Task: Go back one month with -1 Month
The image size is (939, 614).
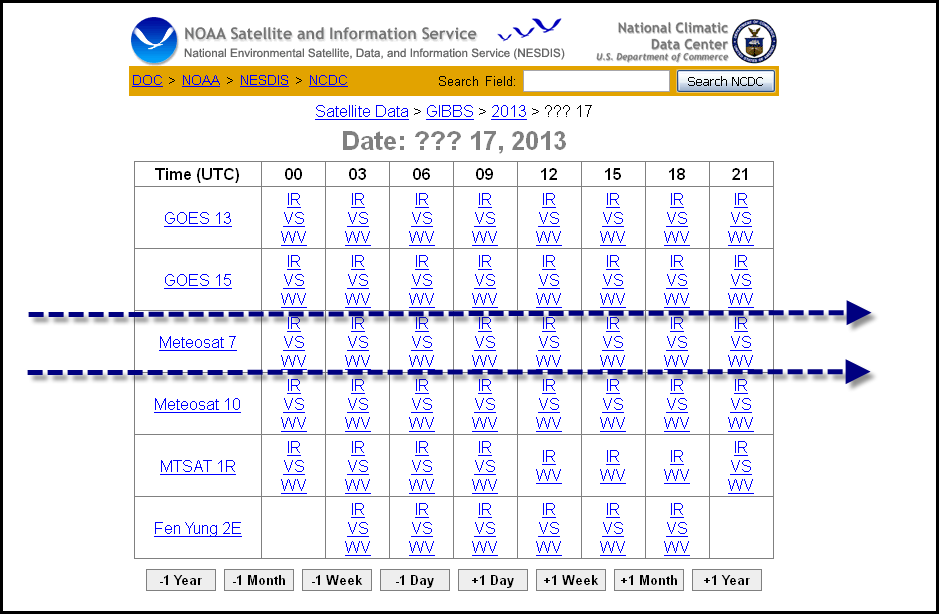Action: point(259,580)
